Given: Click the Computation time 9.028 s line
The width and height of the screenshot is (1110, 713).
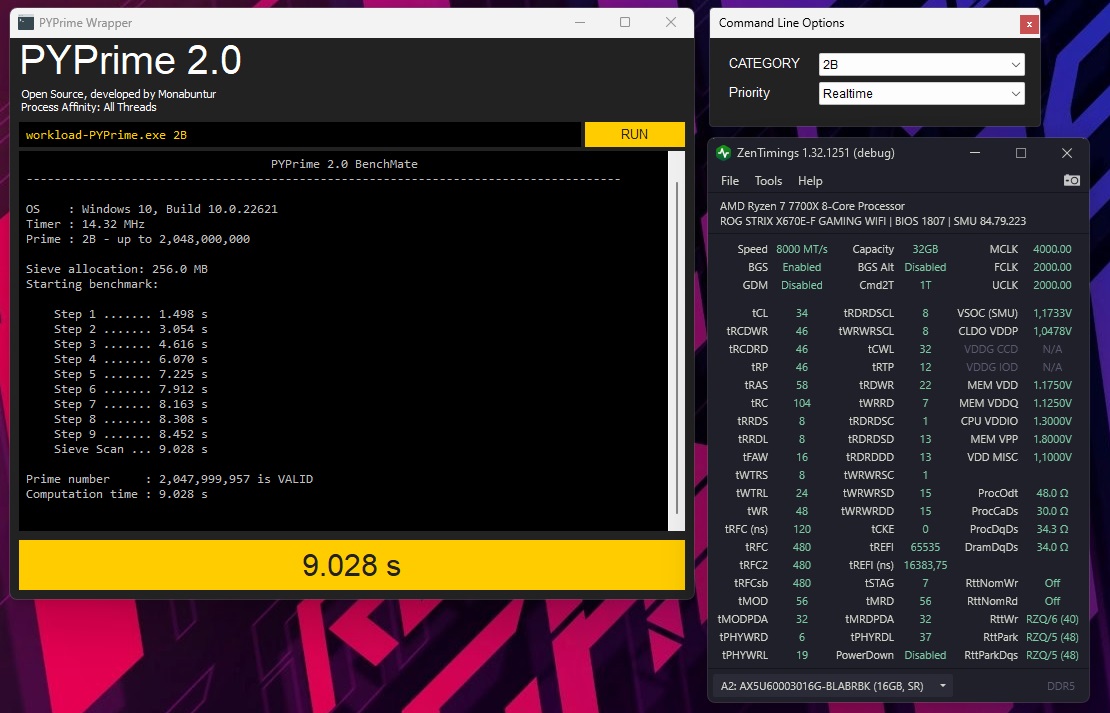Looking at the screenshot, I should pos(117,494).
